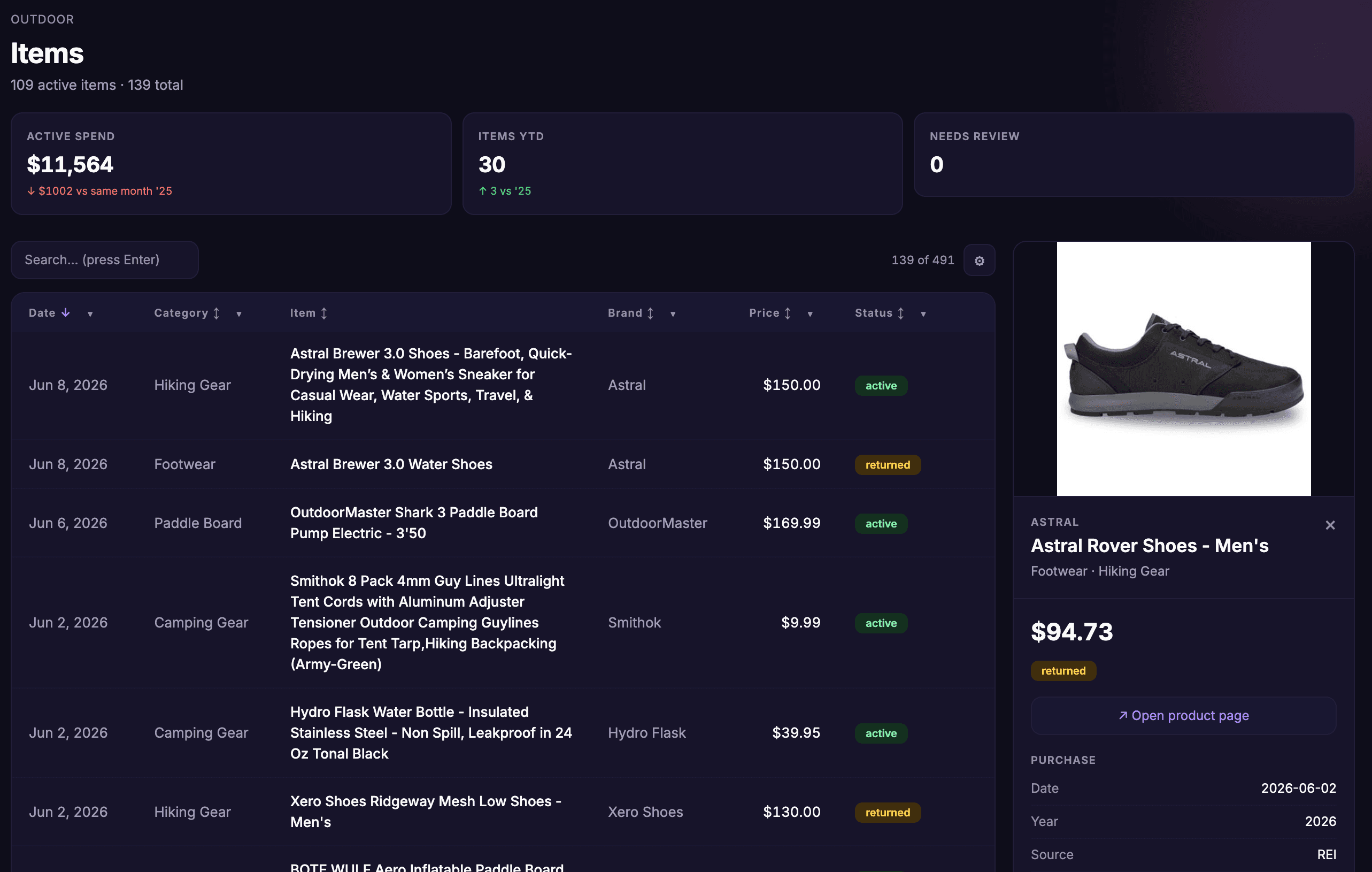Click the OutdoorMaster brand cell

point(657,523)
